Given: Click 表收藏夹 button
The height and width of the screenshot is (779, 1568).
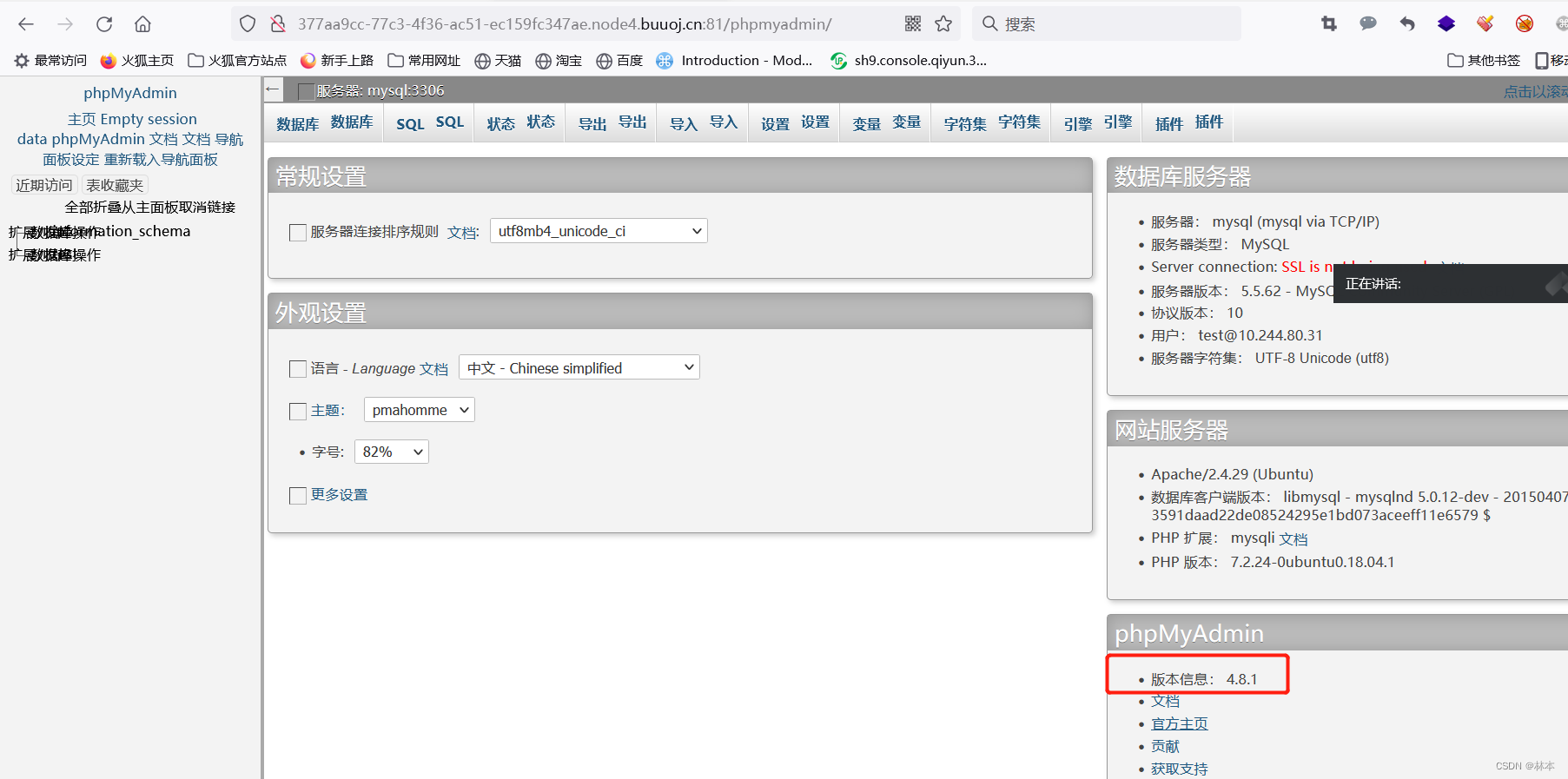Looking at the screenshot, I should pos(115,185).
